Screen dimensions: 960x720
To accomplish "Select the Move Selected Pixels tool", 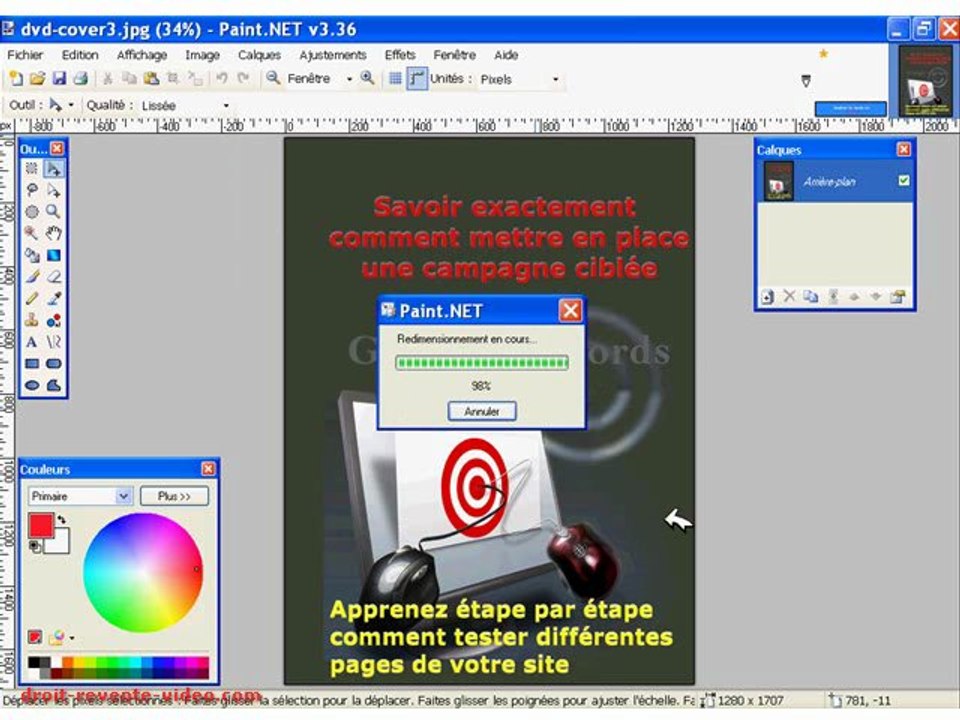I will point(54,168).
